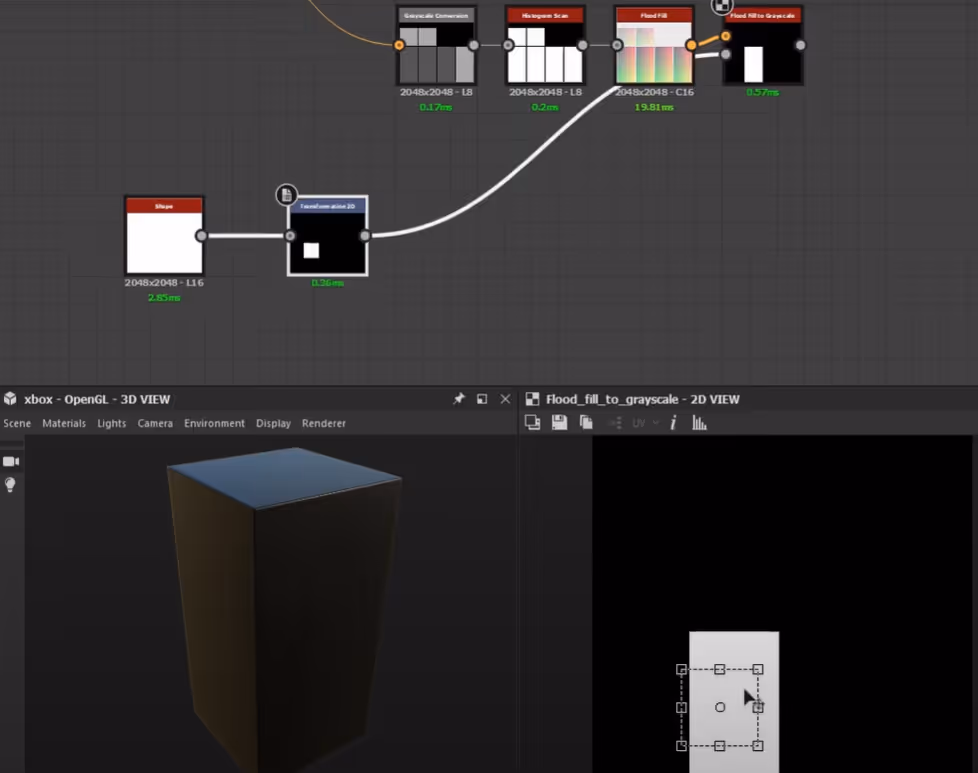Select the Grayscale Conversion node
This screenshot has width=978, height=773.
[x=436, y=45]
